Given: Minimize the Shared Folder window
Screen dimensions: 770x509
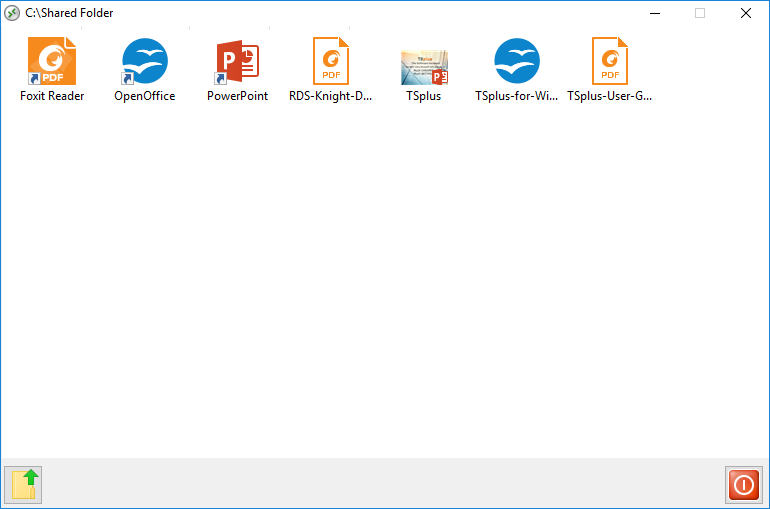Looking at the screenshot, I should pos(654,13).
